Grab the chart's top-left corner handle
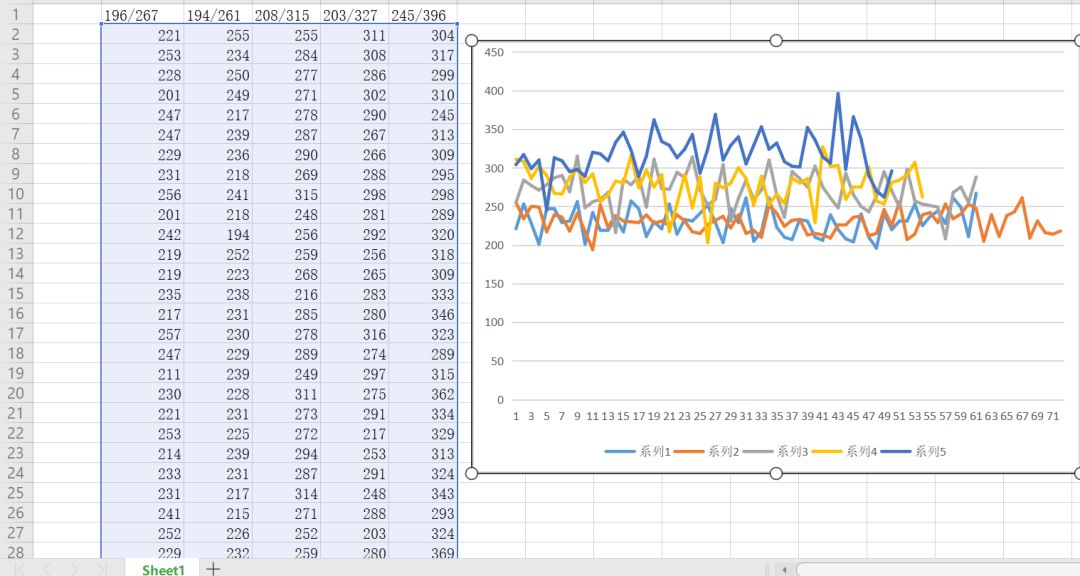 pyautogui.click(x=472, y=41)
